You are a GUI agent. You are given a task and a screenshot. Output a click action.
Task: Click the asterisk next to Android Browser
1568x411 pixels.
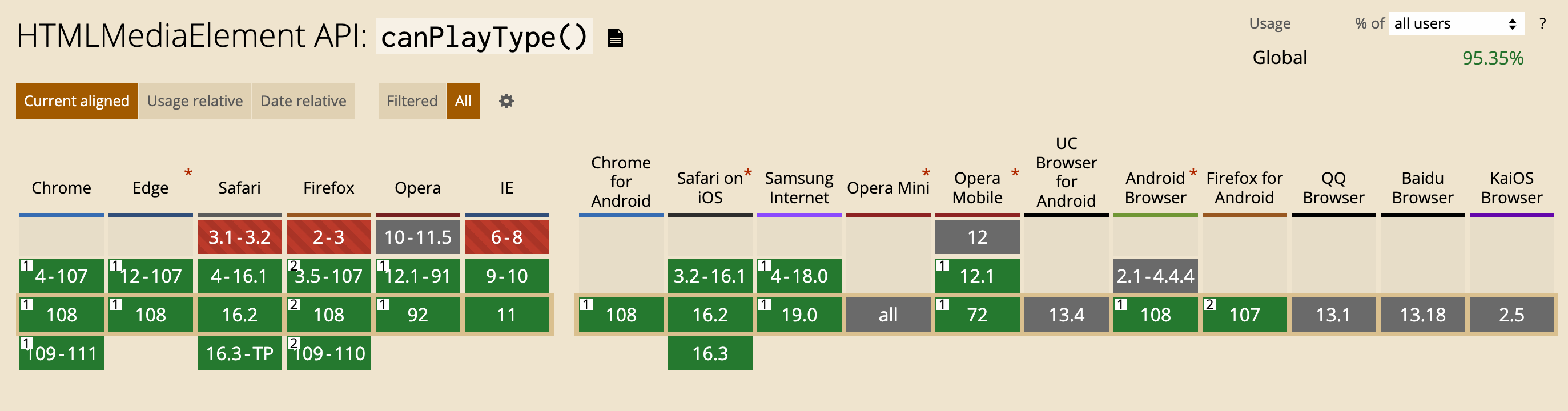point(1193,174)
